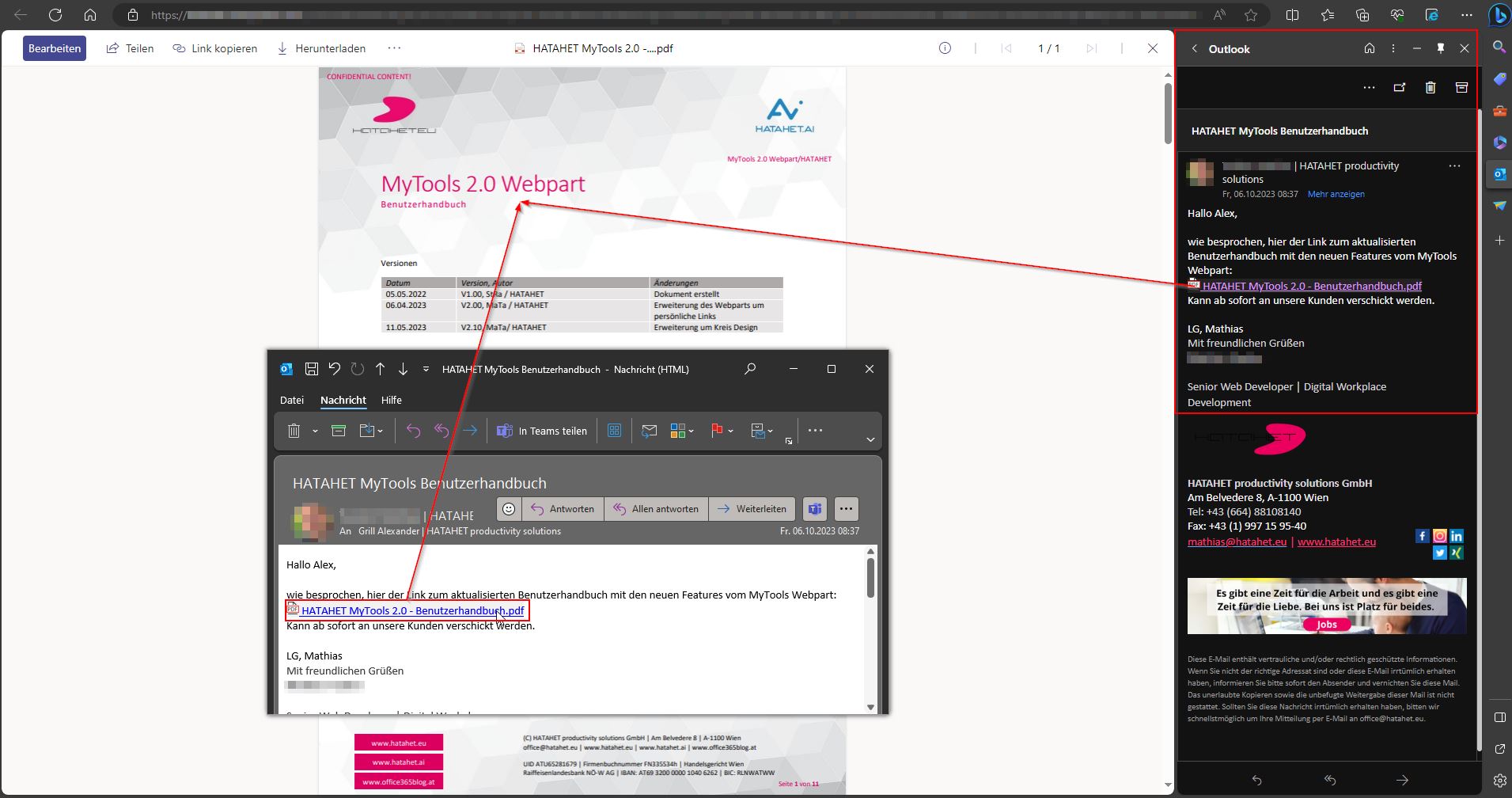Screen dimensions: 1512x798
Task: Open the Datei menu in Outlook window
Action: [292, 401]
